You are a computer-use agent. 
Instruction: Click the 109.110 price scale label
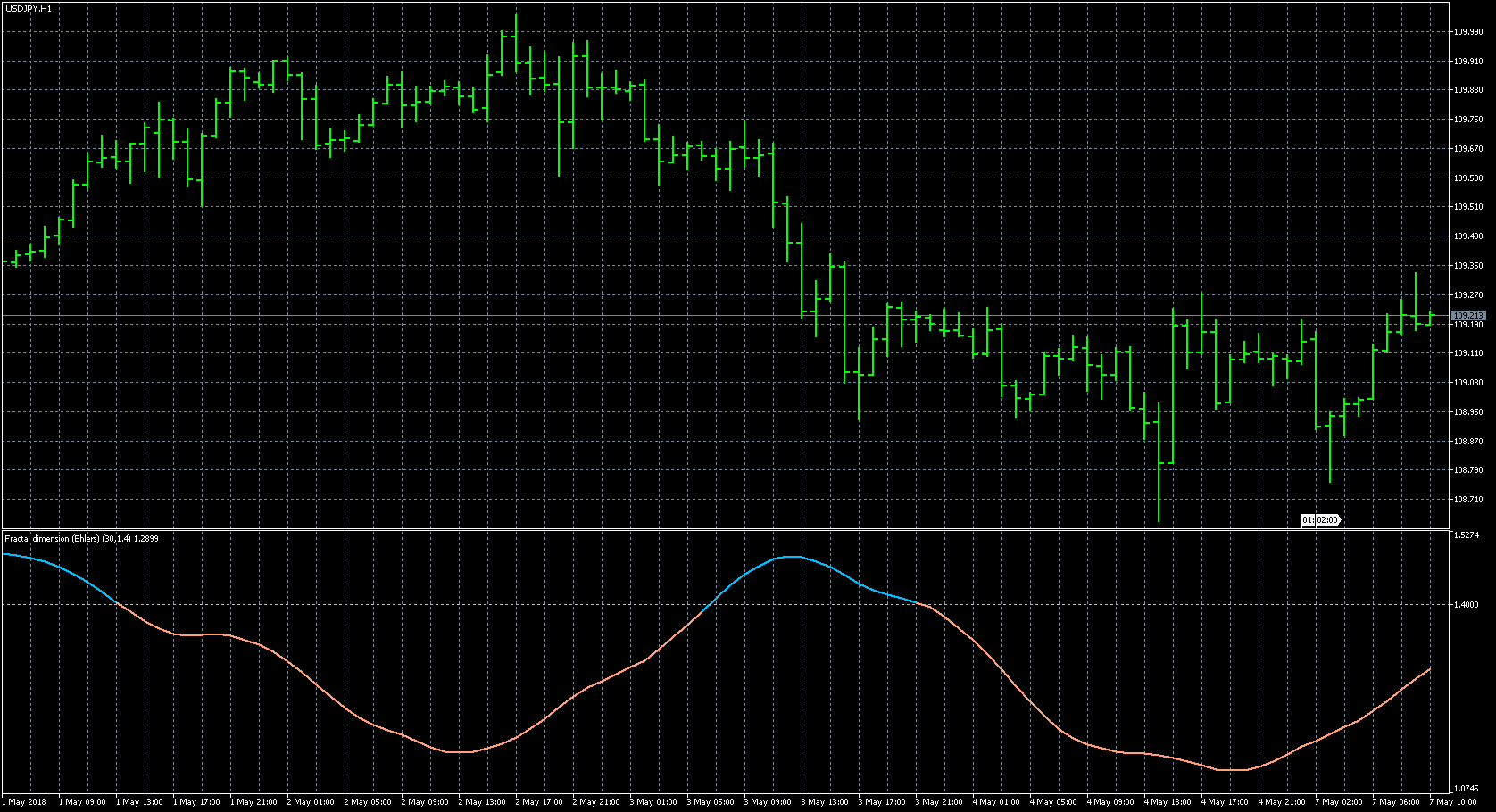tap(1468, 353)
